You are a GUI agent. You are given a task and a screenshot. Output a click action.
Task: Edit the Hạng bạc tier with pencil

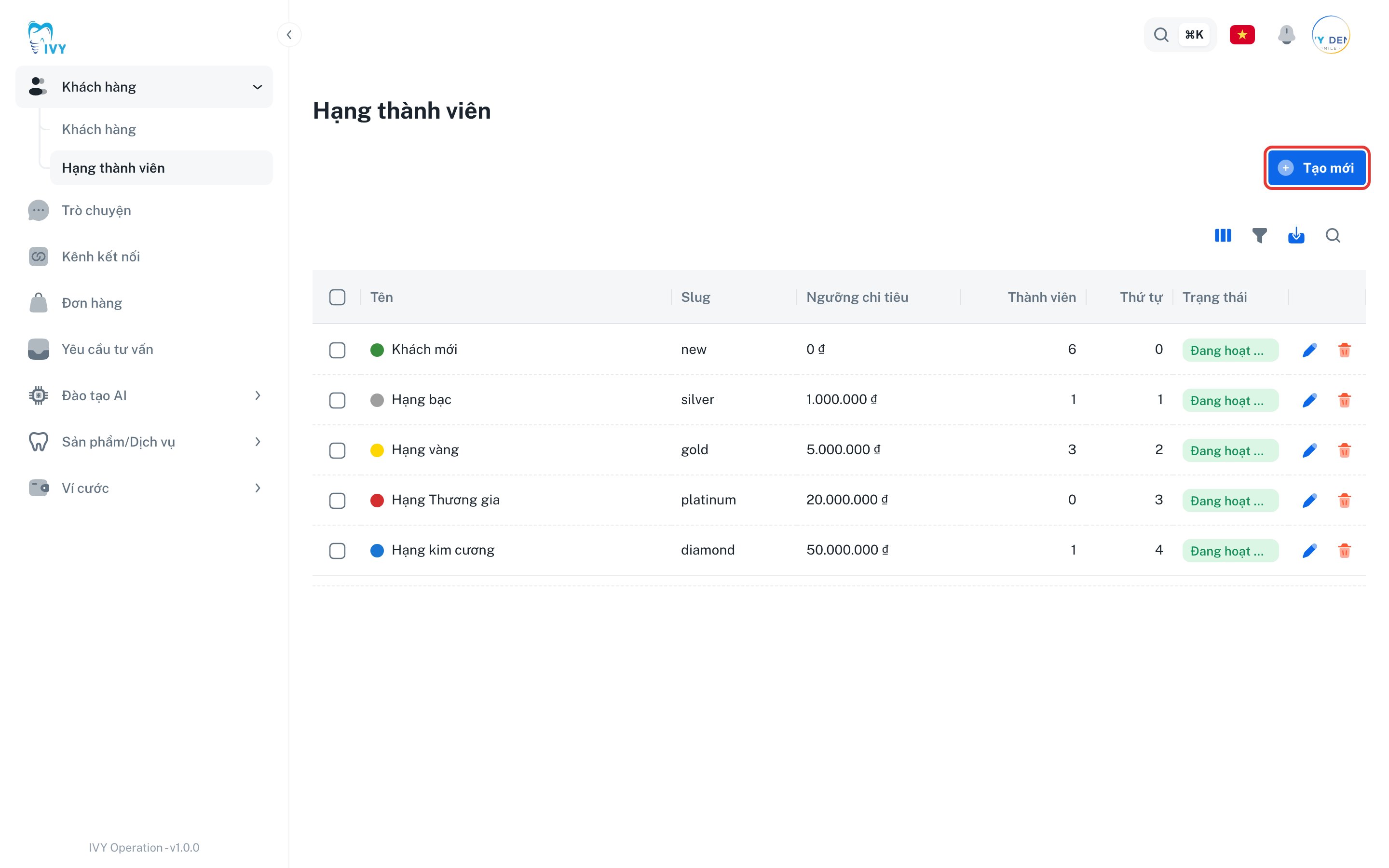point(1309,400)
